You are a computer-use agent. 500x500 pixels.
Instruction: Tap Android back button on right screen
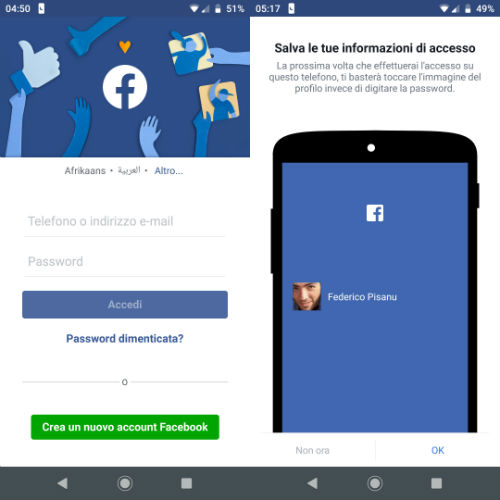point(312,483)
